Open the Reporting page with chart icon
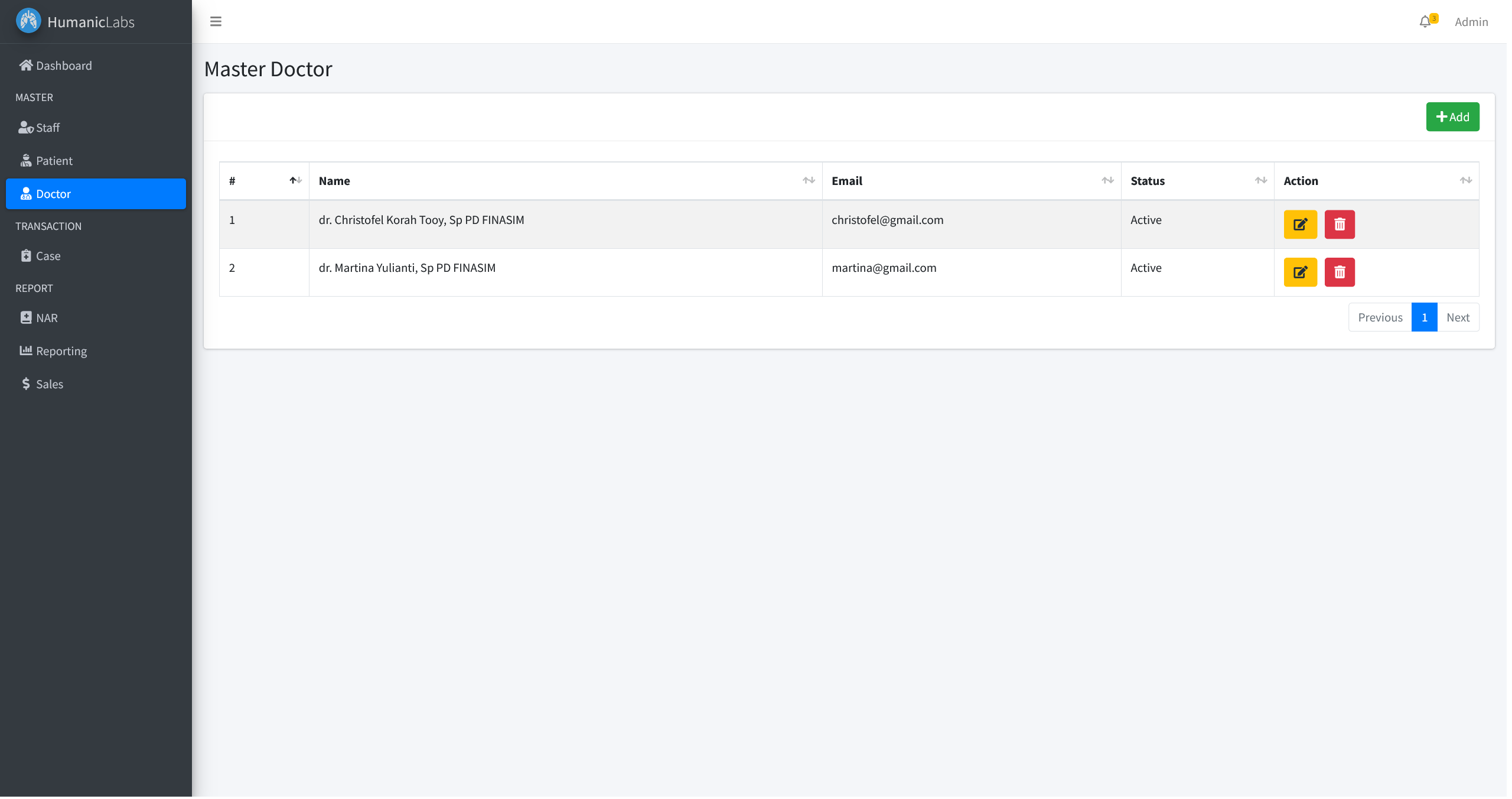The height and width of the screenshot is (799, 1512). point(61,351)
